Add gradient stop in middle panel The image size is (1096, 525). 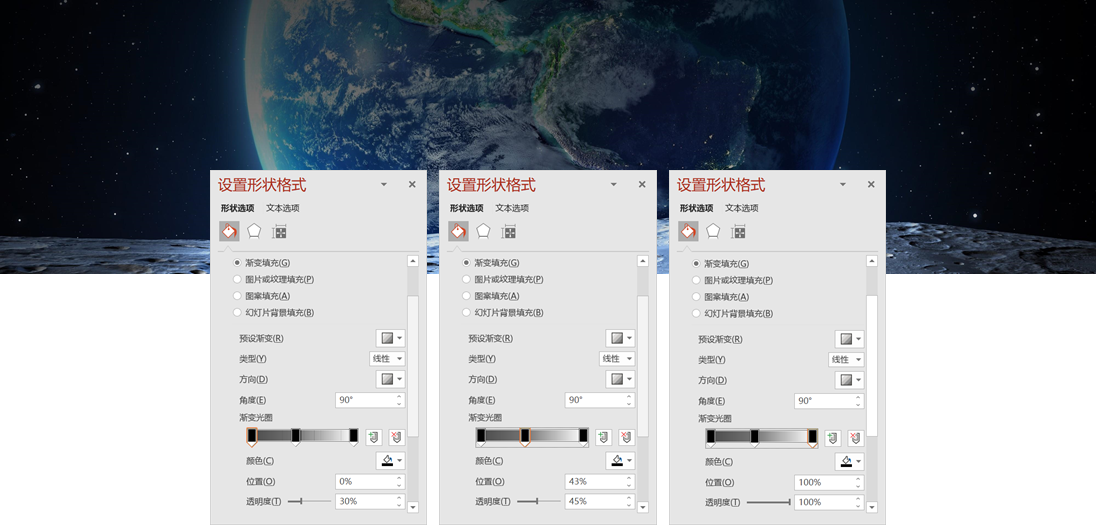[x=603, y=438]
